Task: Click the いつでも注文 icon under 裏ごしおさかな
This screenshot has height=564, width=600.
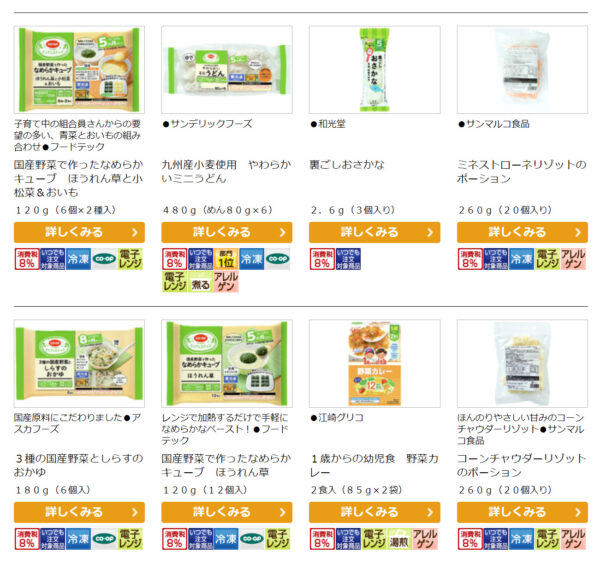Action: click(x=348, y=259)
